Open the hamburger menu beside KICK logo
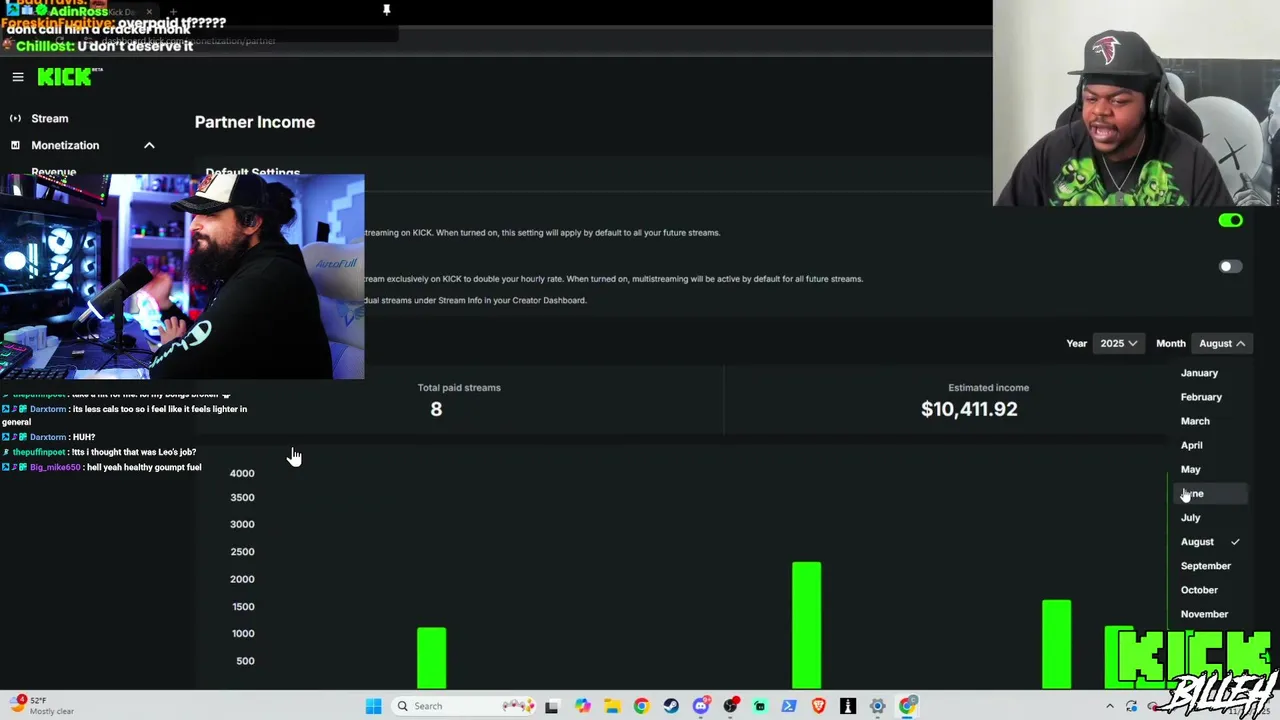Viewport: 1280px width, 720px height. 18,77
